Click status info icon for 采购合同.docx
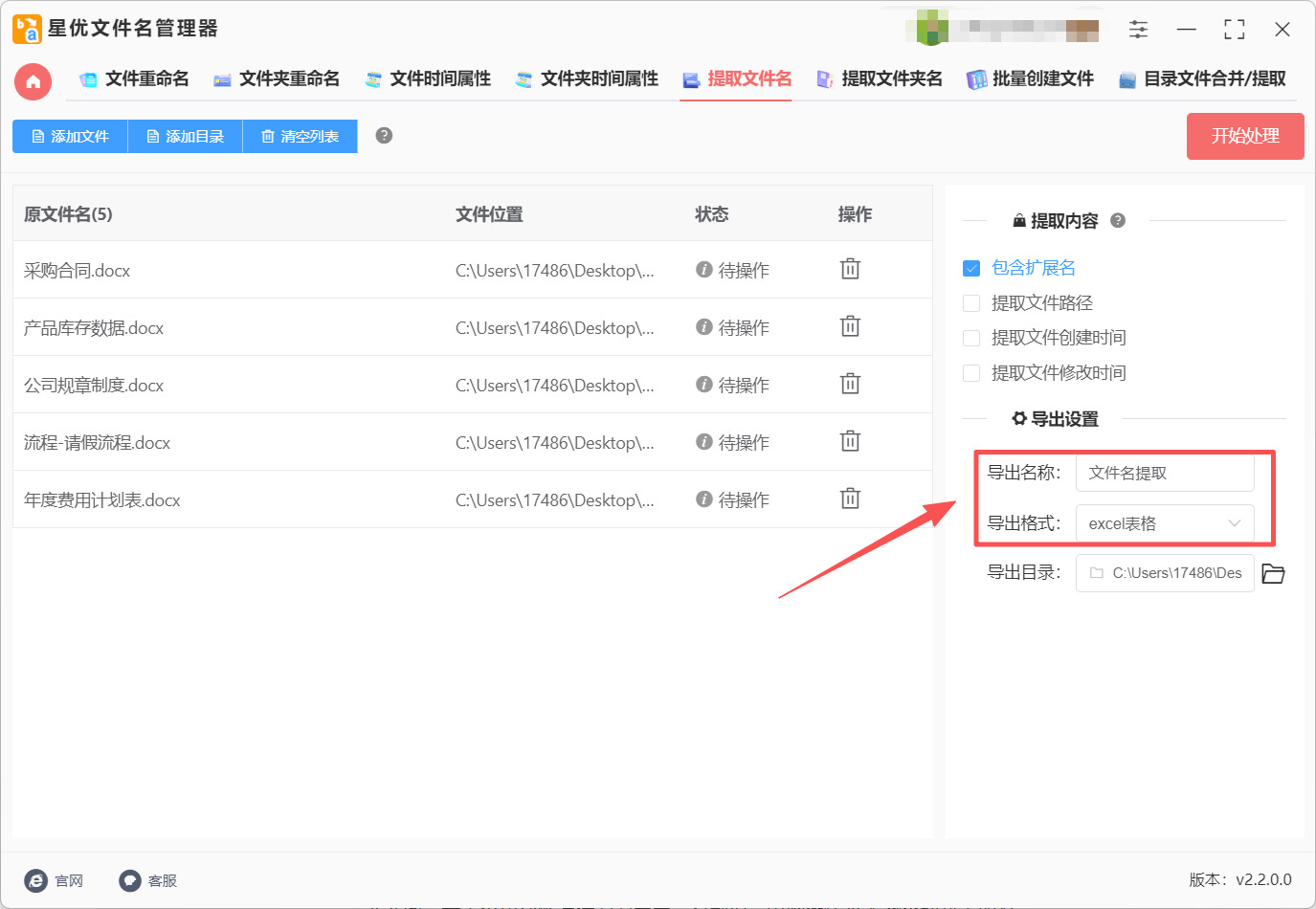The width and height of the screenshot is (1316, 909). 703,270
